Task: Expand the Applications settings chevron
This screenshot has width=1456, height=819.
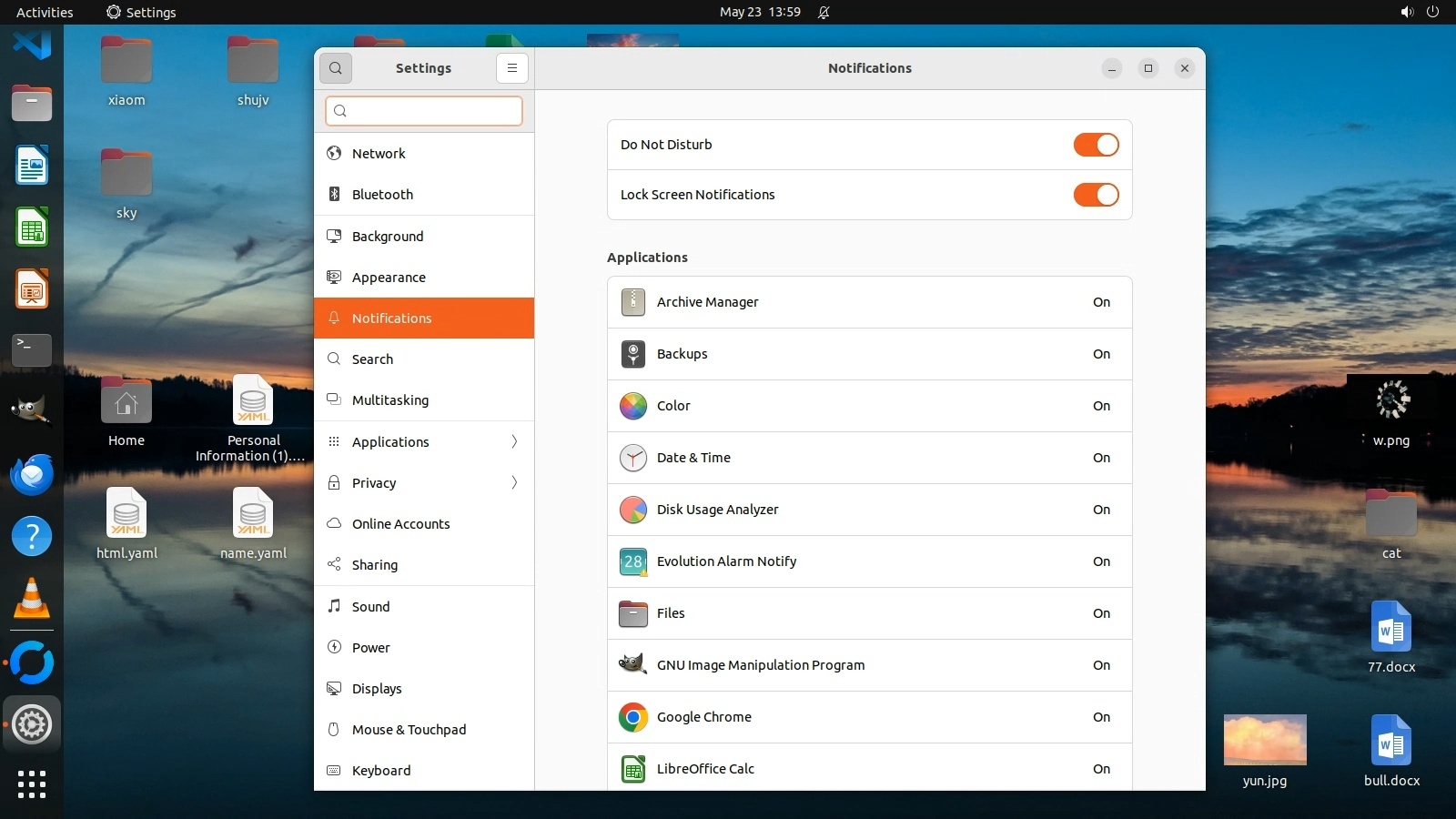Action: point(514,441)
